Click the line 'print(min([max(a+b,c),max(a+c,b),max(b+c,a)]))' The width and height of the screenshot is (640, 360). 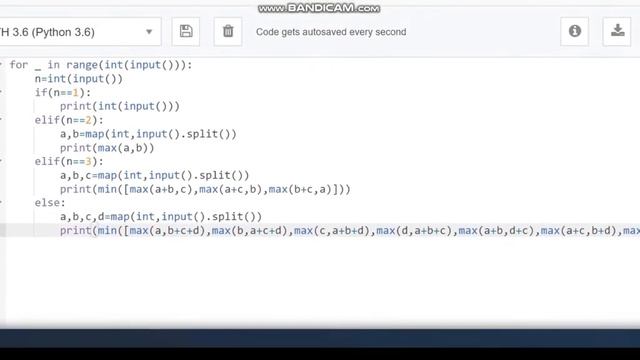(205, 189)
